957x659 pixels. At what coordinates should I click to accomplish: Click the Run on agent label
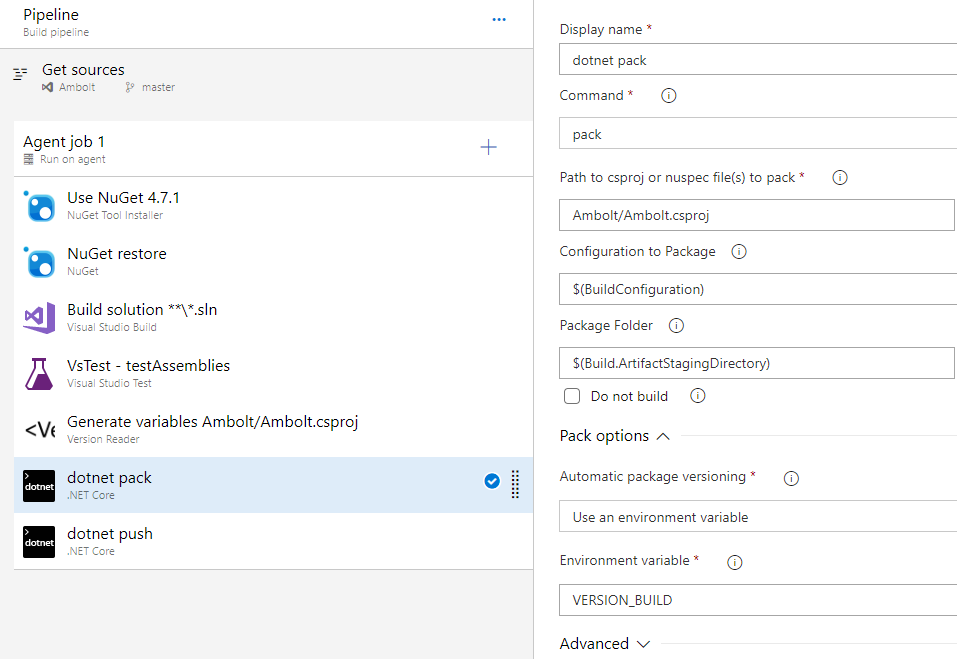[73, 159]
